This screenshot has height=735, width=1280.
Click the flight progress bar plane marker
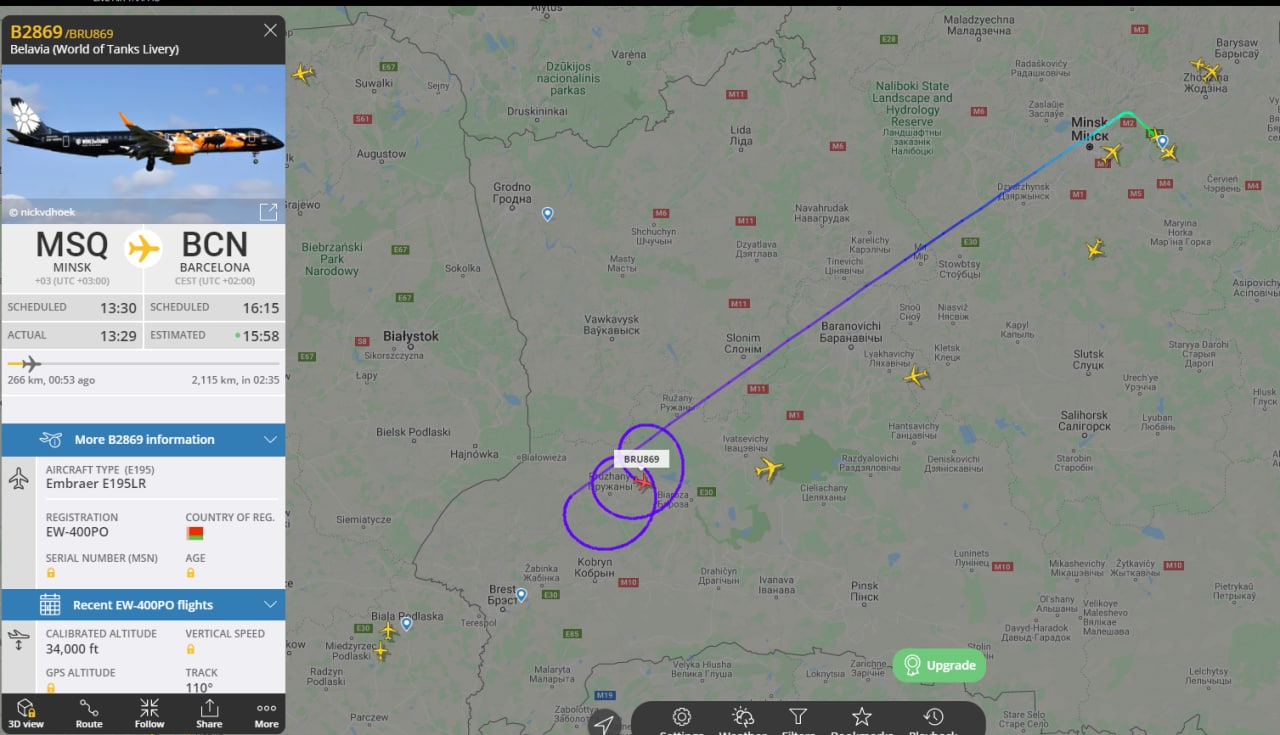coord(30,363)
